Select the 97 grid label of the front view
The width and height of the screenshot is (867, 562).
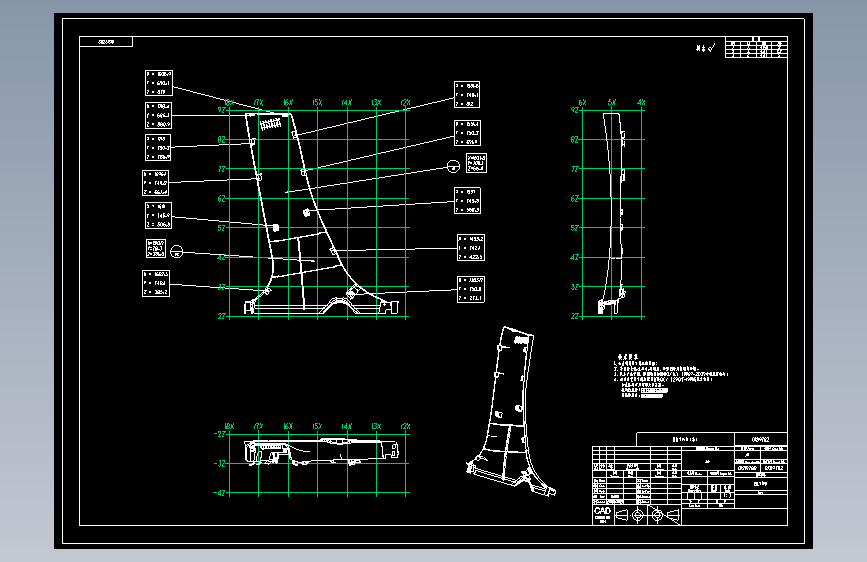[x=222, y=110]
